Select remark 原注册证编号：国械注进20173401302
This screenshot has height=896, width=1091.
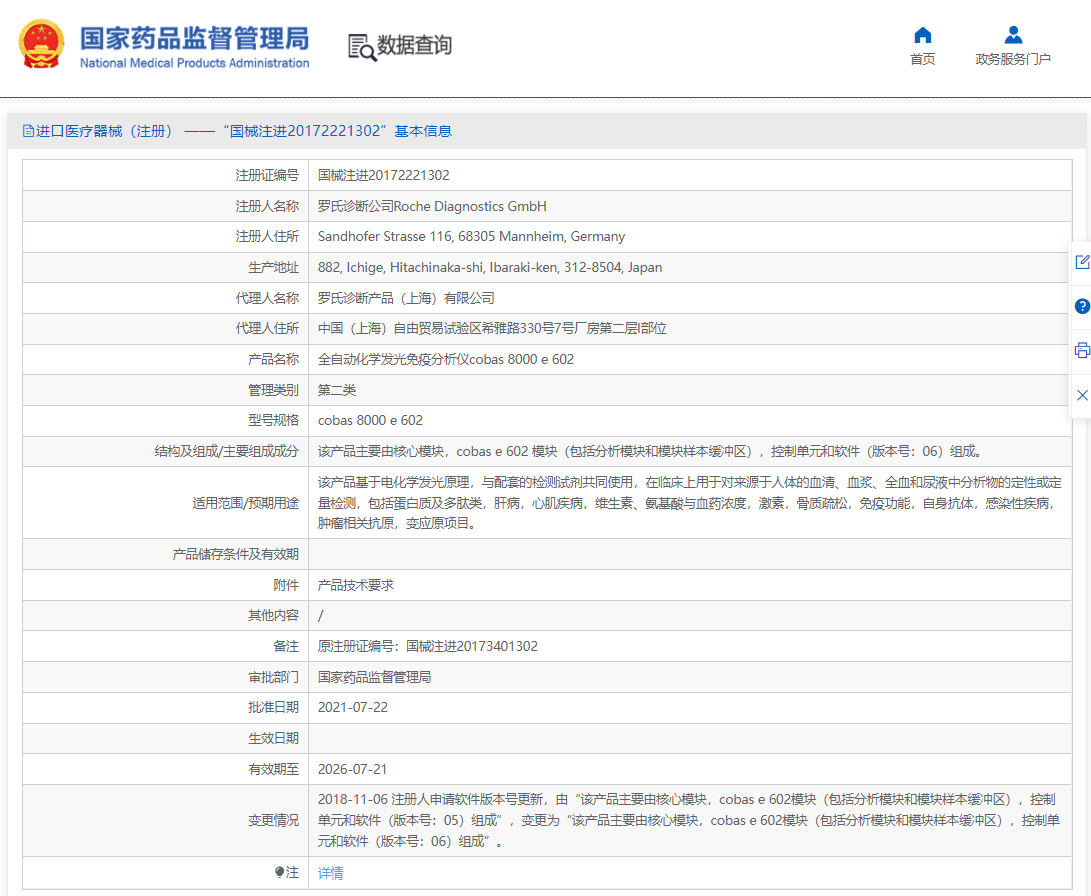coord(428,646)
